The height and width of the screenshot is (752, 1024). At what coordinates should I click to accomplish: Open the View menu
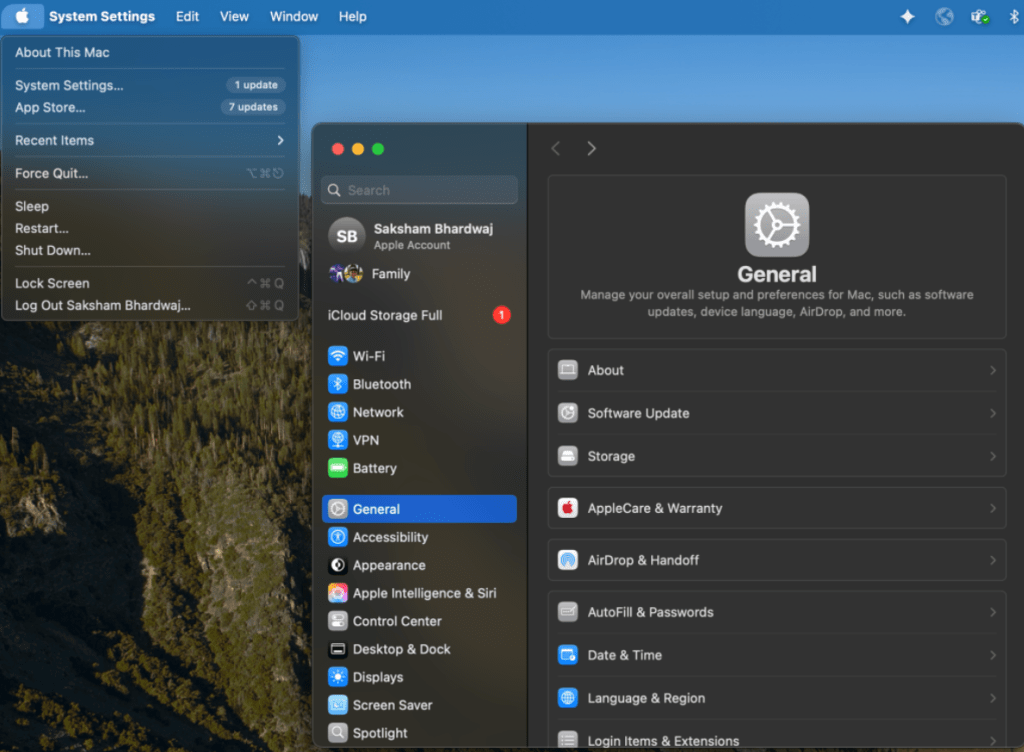coord(234,16)
